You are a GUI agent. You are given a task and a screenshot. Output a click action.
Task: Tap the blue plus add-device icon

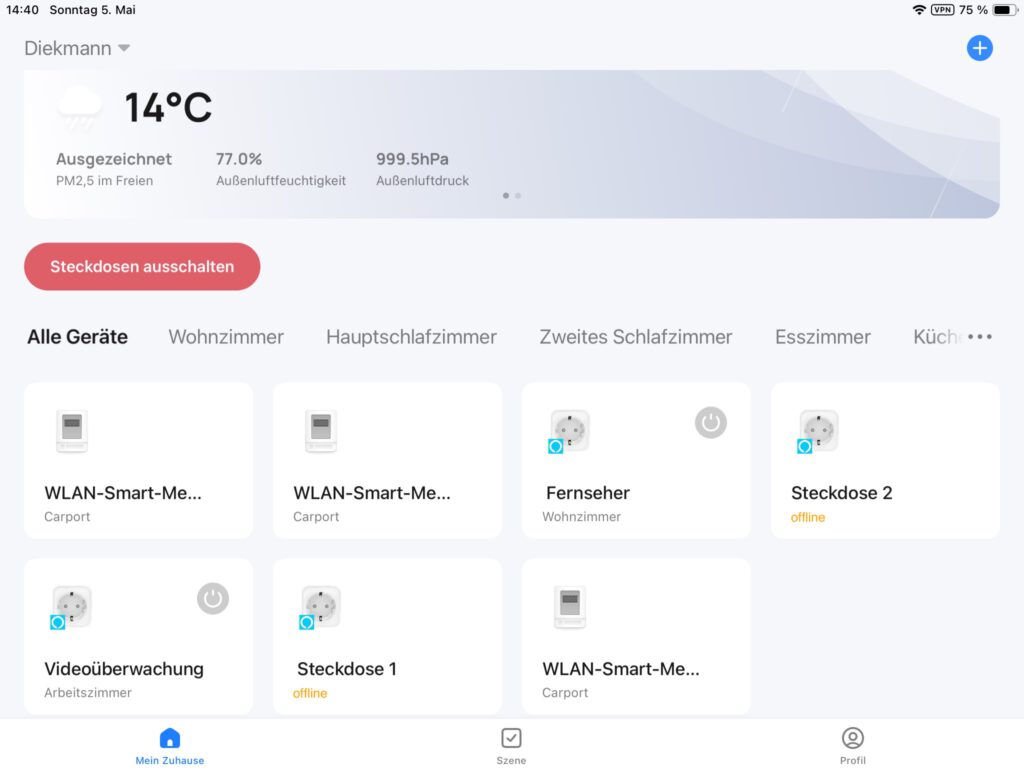(979, 48)
